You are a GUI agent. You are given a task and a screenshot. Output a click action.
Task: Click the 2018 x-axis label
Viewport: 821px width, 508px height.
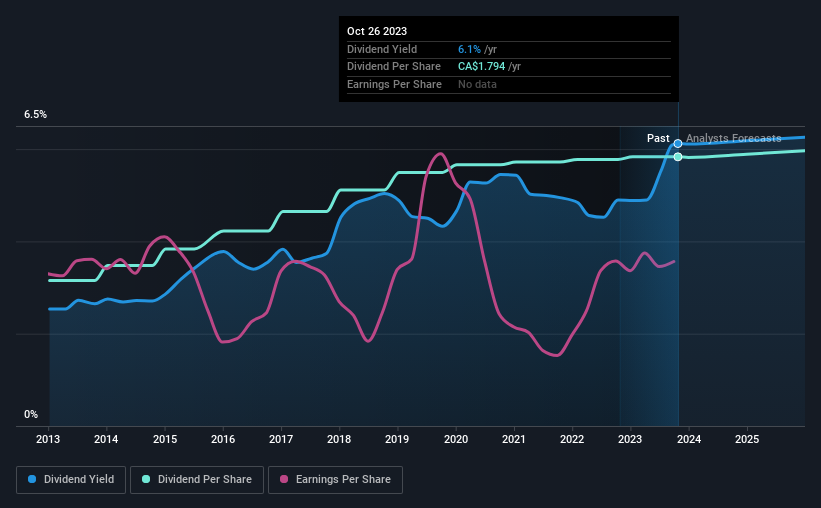coord(339,439)
